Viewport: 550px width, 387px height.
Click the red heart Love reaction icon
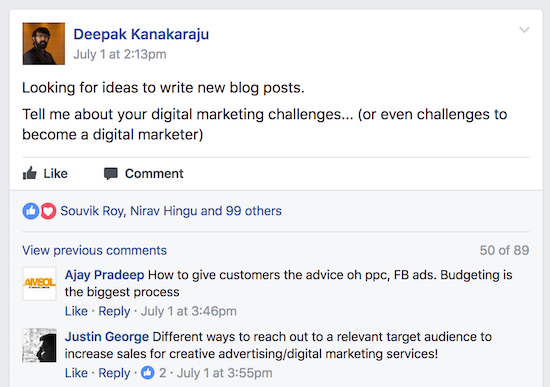pyautogui.click(x=48, y=211)
